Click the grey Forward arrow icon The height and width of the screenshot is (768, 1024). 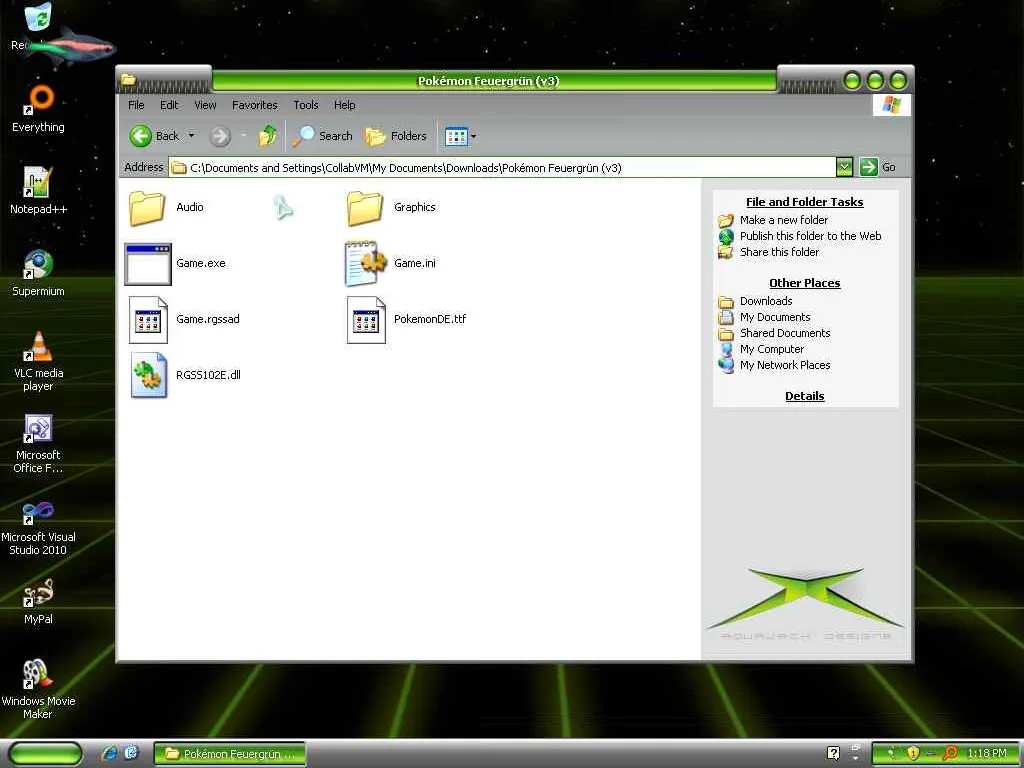tap(220, 136)
